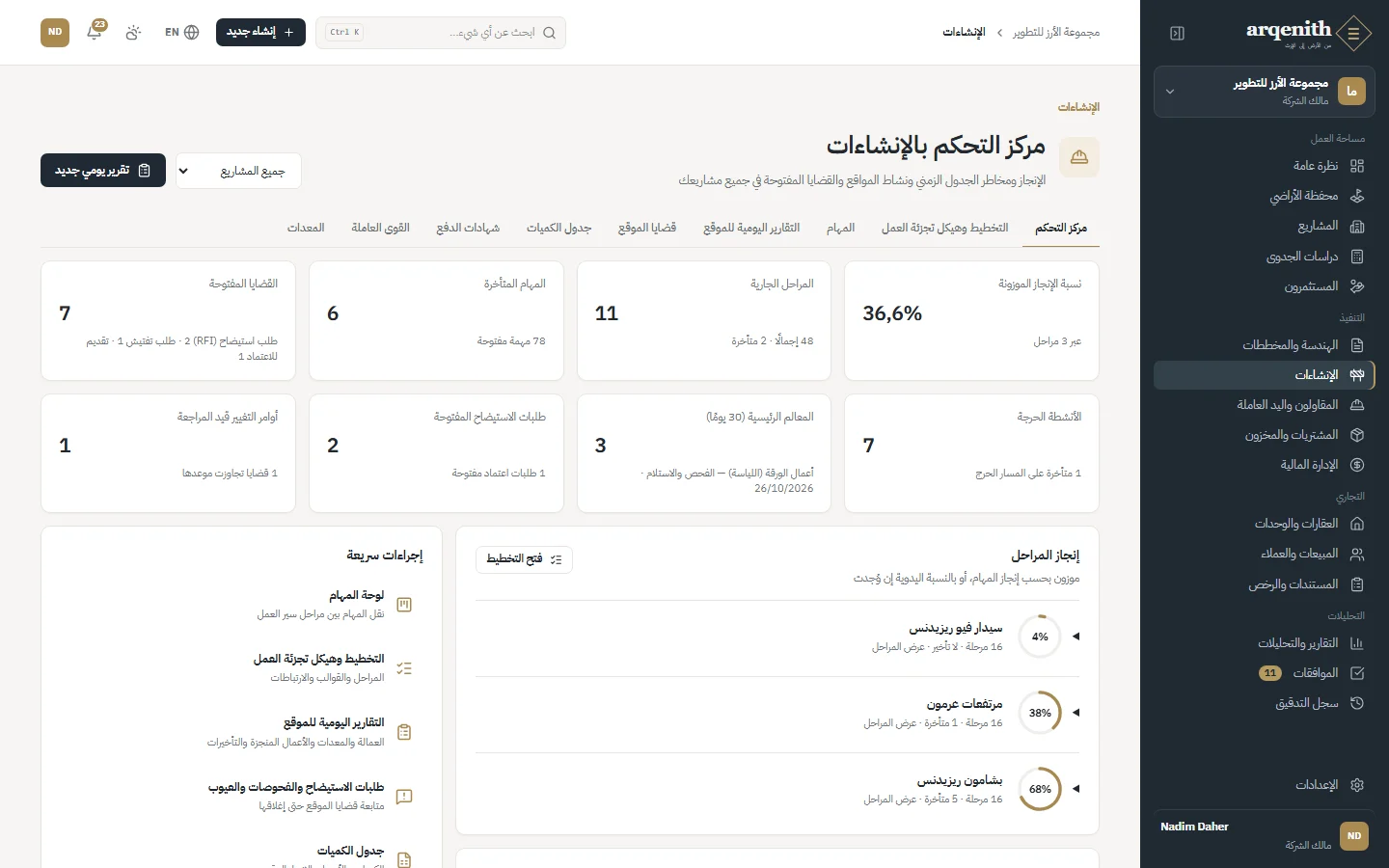Switch to the قضايا الموقع tab
Screen dimensions: 1389x868
(647, 228)
